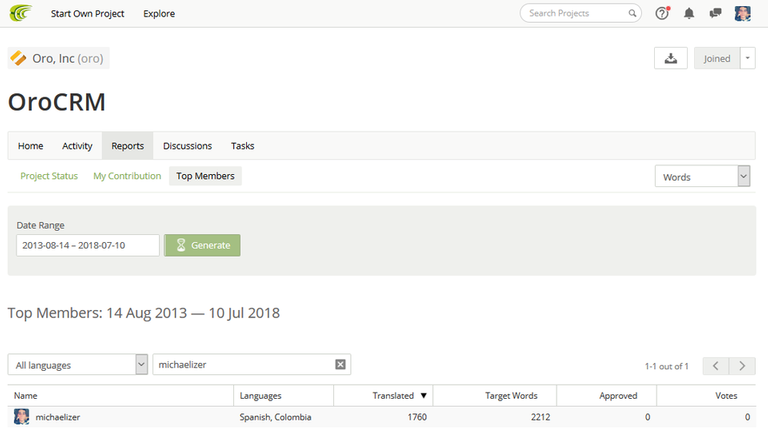Viewport: 768px width, 438px height.
Task: Open the user profile avatar menu
Action: pyautogui.click(x=743, y=13)
